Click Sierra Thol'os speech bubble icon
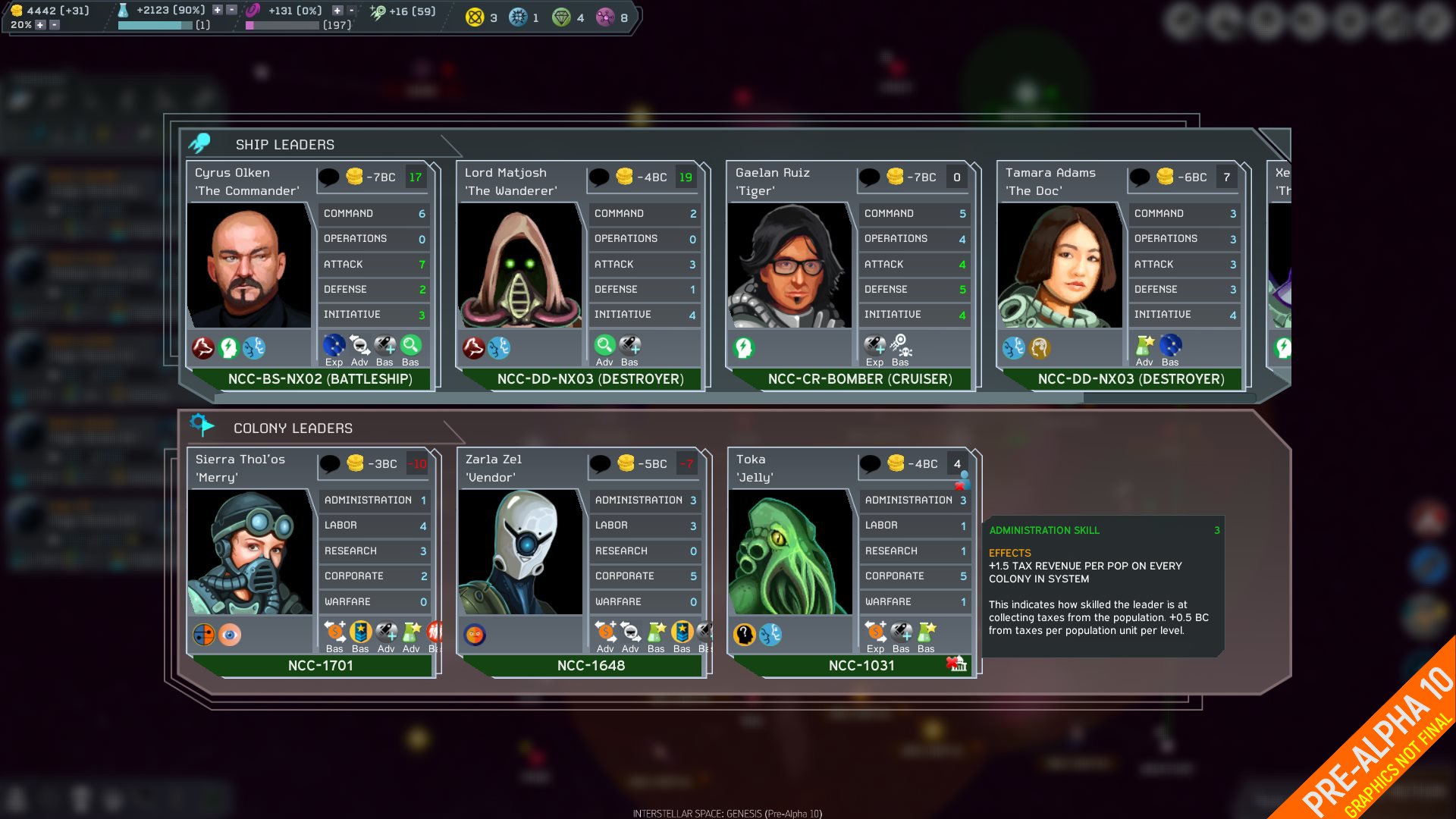The image size is (1456, 819). 330,464
